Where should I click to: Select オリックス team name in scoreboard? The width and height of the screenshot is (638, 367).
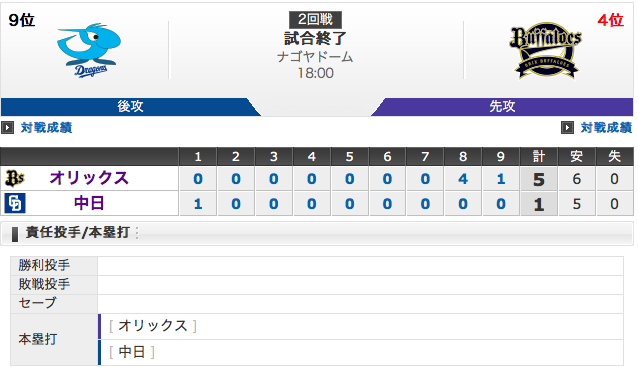click(x=89, y=178)
